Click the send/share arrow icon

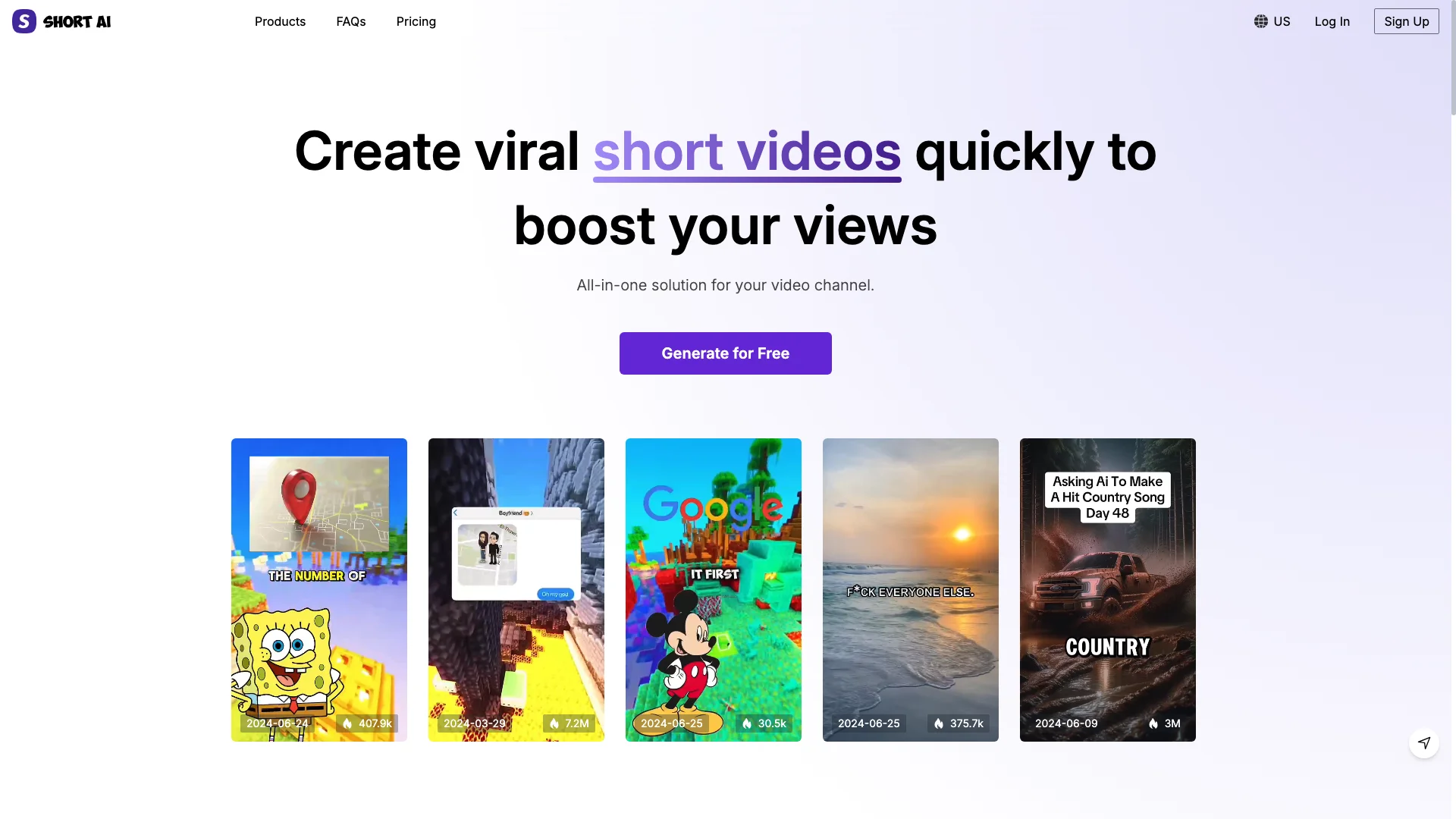tap(1424, 742)
